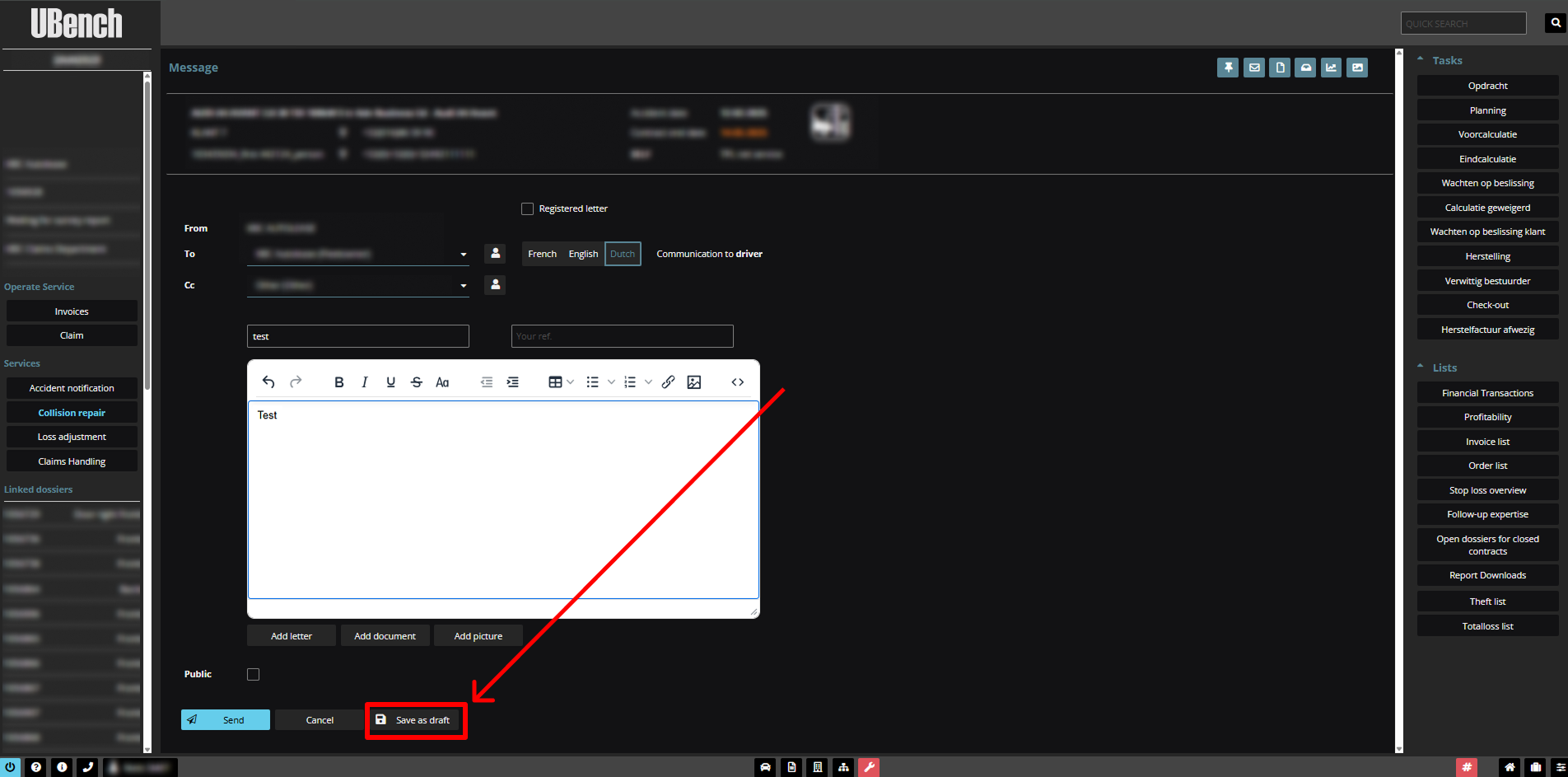The height and width of the screenshot is (777, 1568).
Task: Tick the Public checkbox
Action: tap(254, 675)
